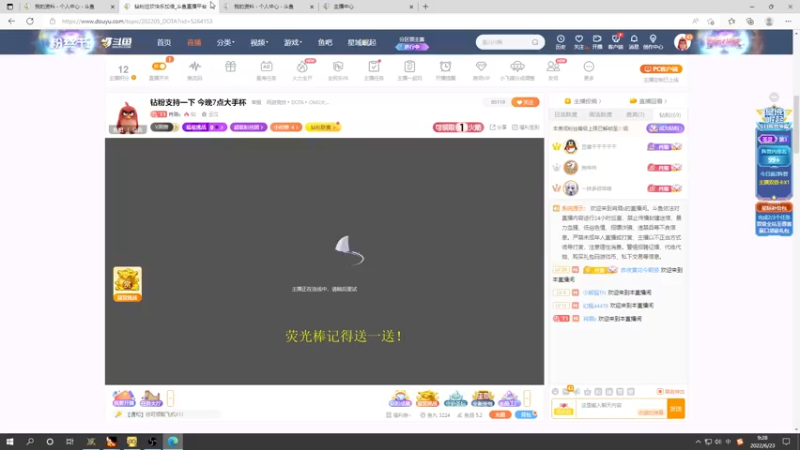The width and height of the screenshot is (800, 450).
Task: Toggle the live broadcast switch (直播开关)
Action: [x=159, y=66]
